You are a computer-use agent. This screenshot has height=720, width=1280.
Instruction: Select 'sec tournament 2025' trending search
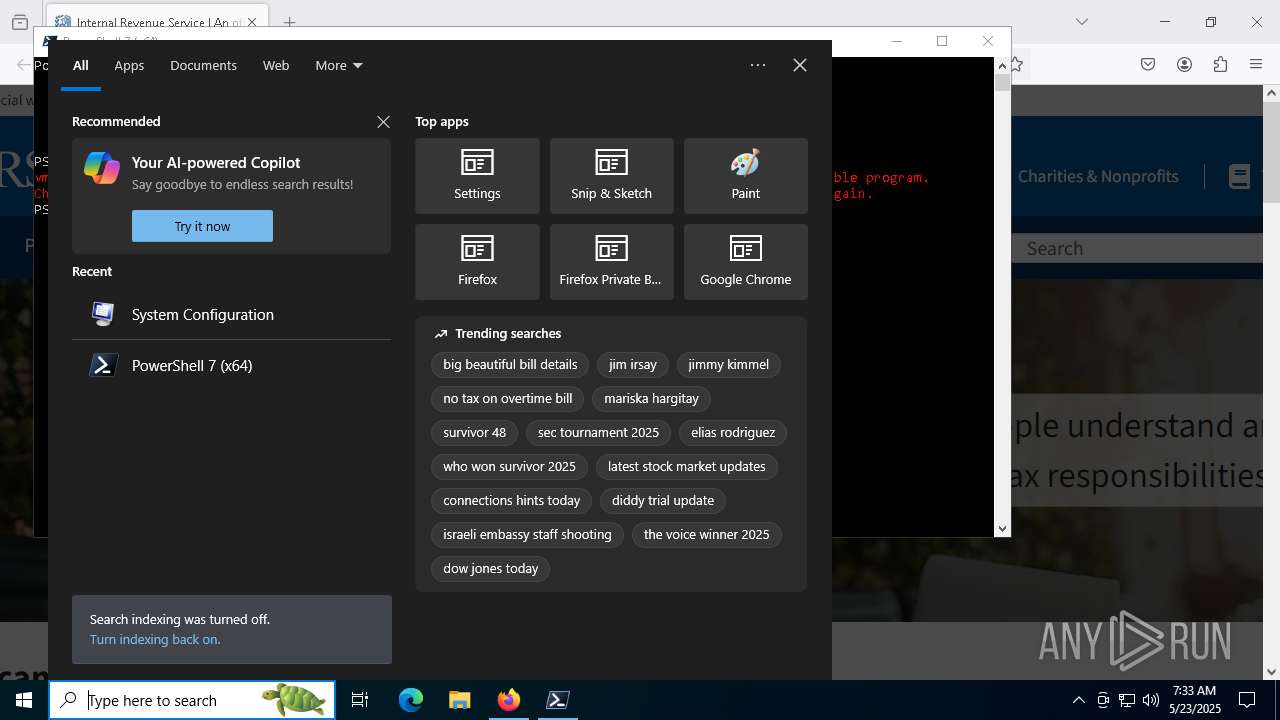click(x=598, y=433)
